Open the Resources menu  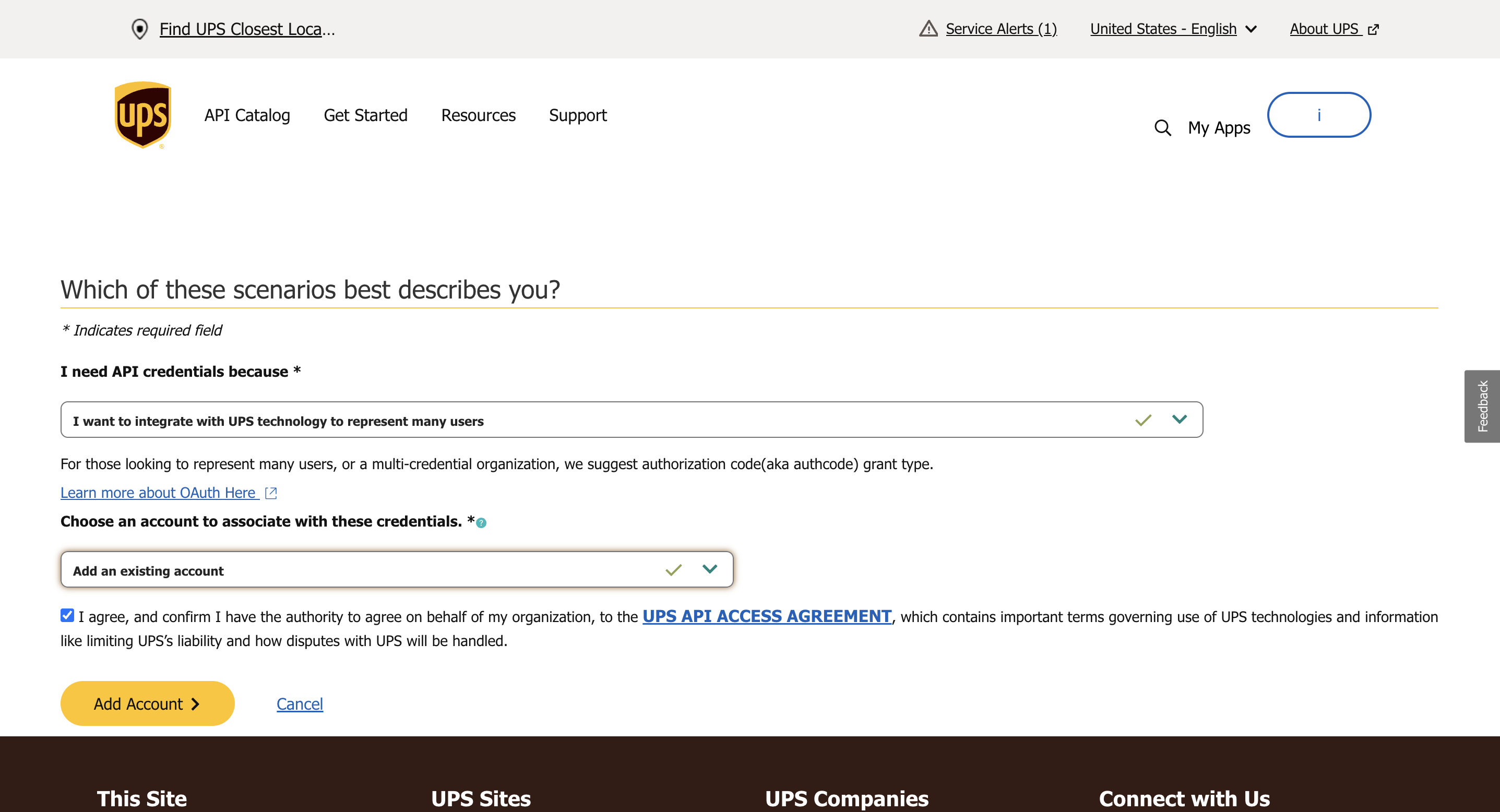[x=478, y=115]
